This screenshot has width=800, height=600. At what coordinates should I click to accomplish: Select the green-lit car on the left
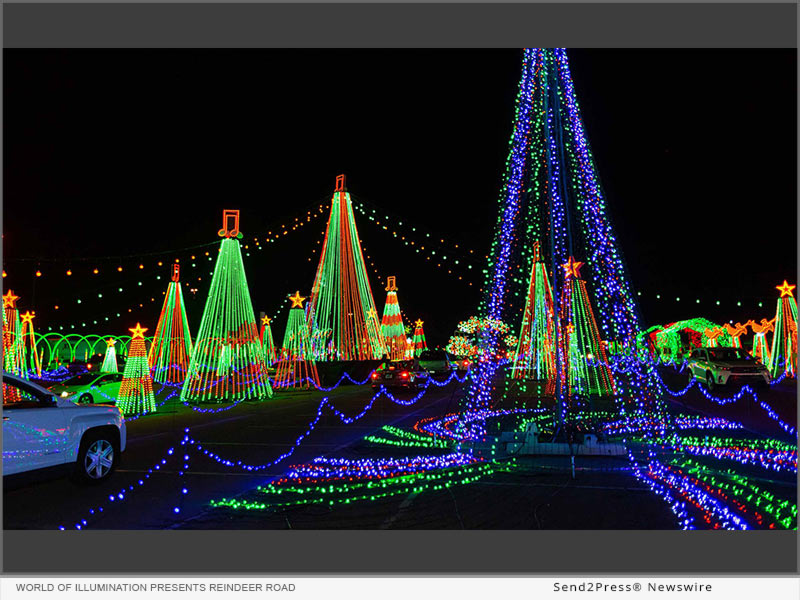pyautogui.click(x=88, y=388)
